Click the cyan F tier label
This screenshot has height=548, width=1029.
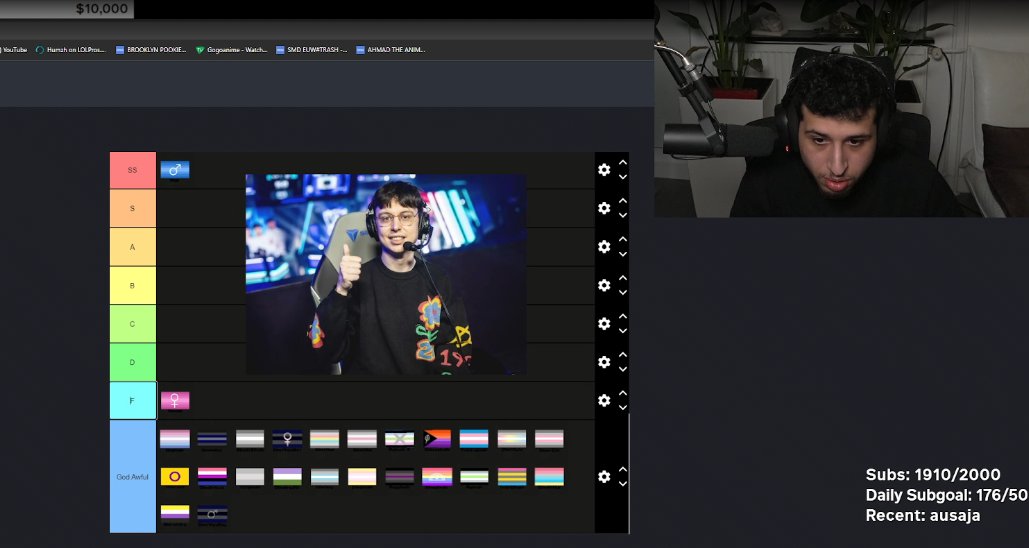pyautogui.click(x=133, y=400)
